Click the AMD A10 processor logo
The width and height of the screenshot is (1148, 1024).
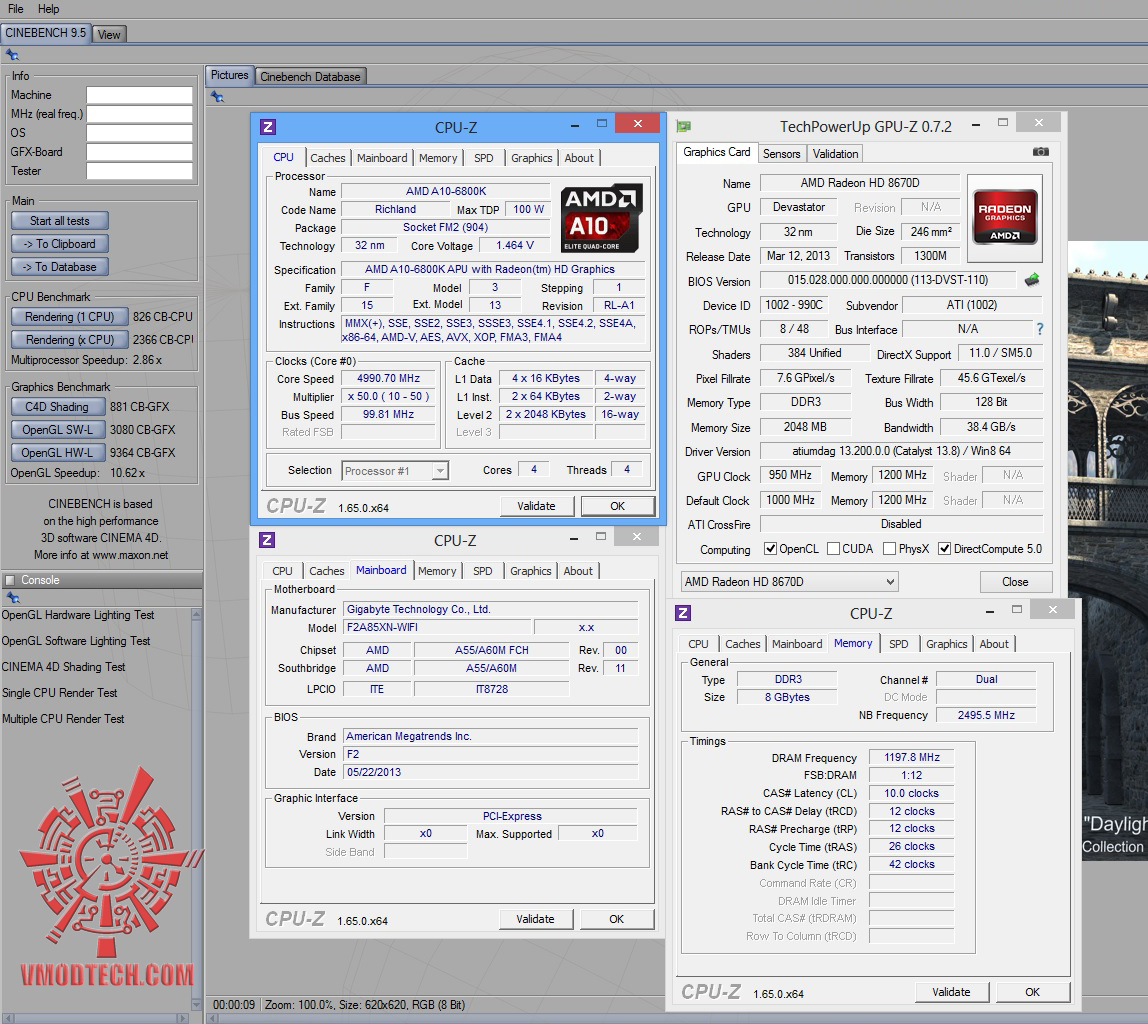(601, 218)
